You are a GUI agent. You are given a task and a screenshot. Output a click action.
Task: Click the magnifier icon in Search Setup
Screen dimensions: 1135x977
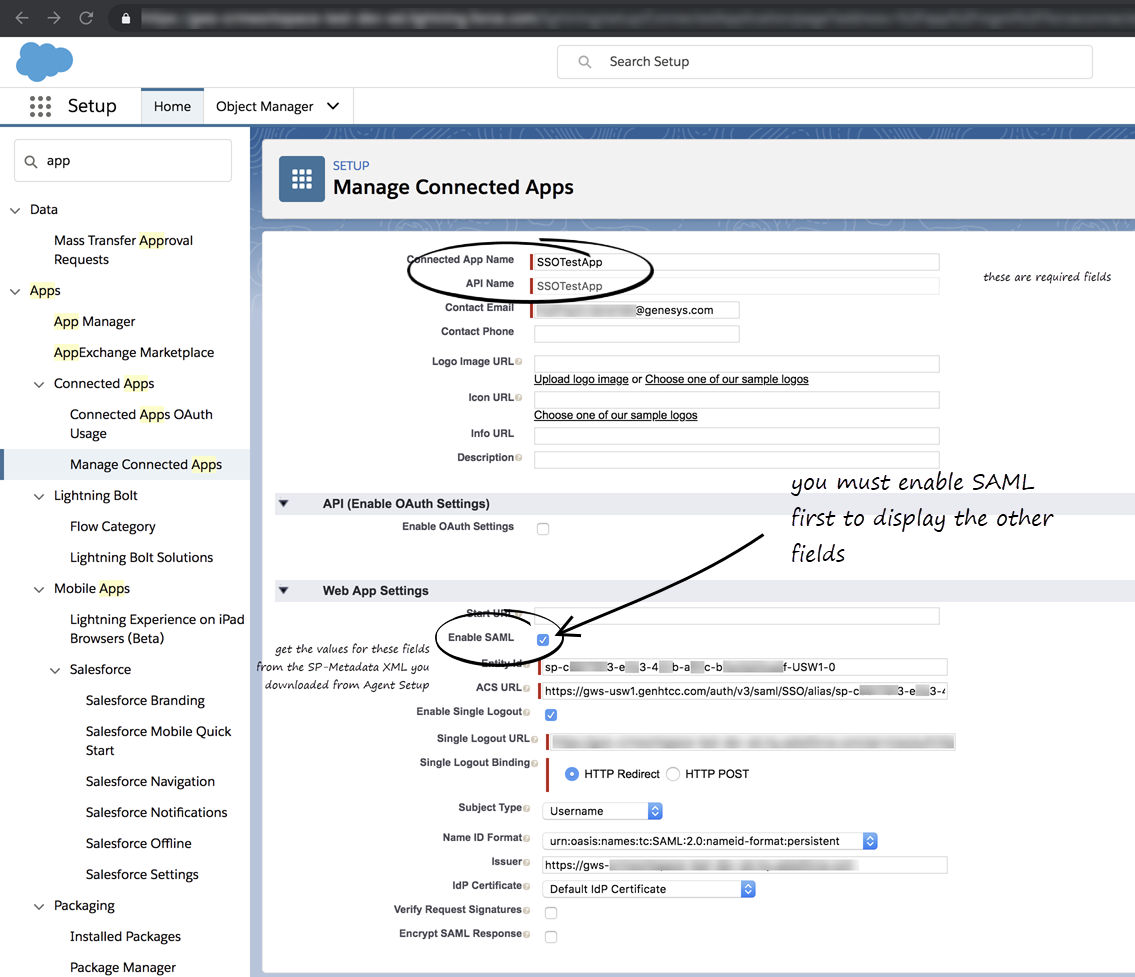(585, 62)
